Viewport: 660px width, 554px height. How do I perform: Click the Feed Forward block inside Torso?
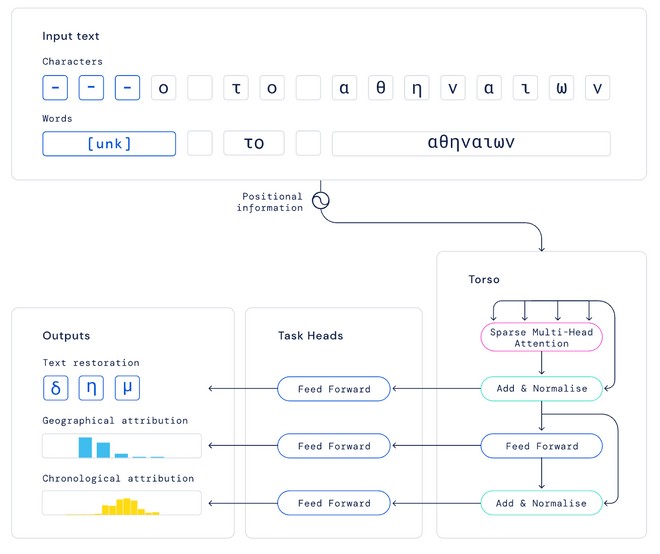[541, 446]
